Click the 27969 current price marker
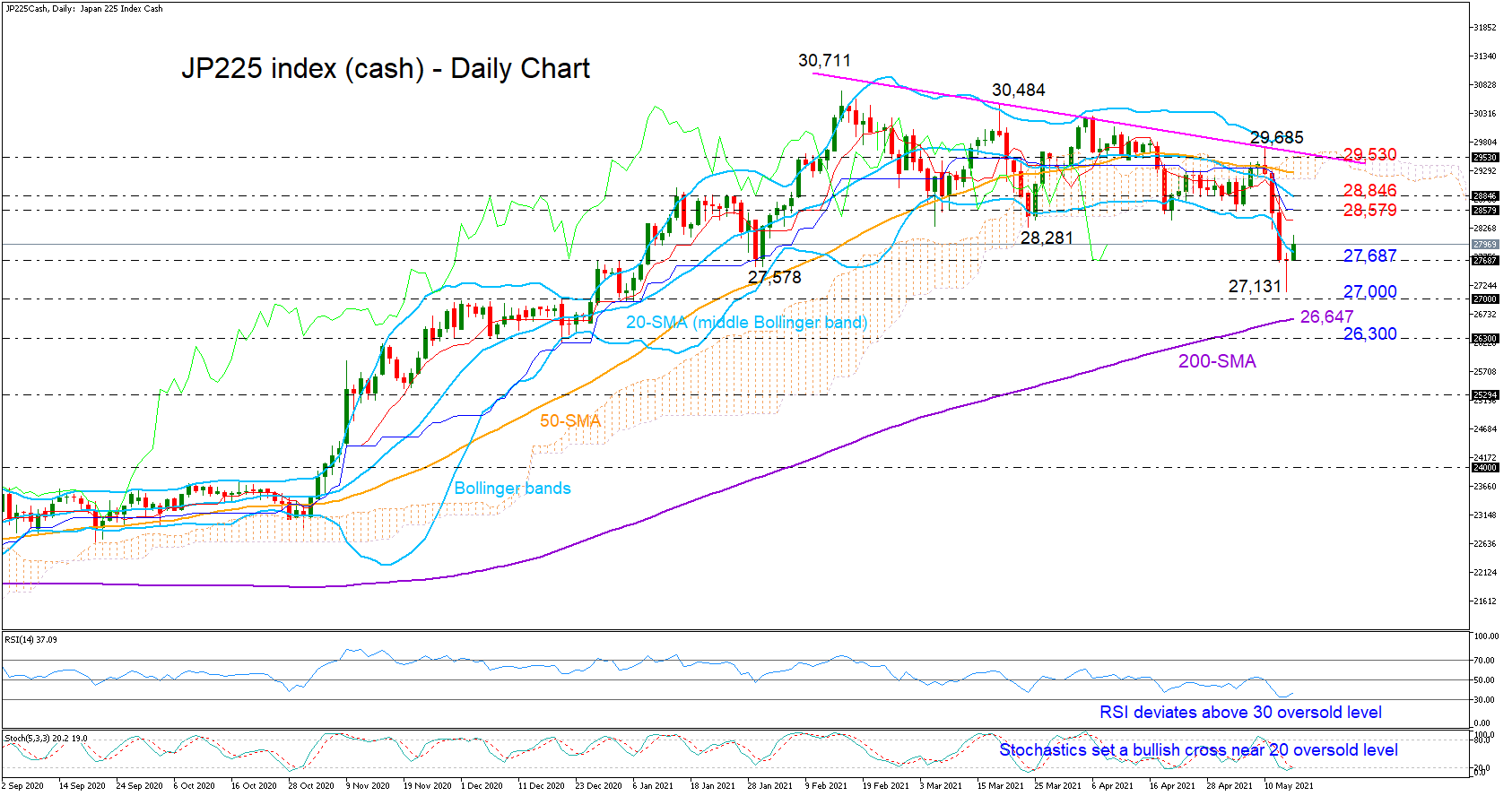Image resolution: width=1512 pixels, height=796 pixels. point(1485,245)
